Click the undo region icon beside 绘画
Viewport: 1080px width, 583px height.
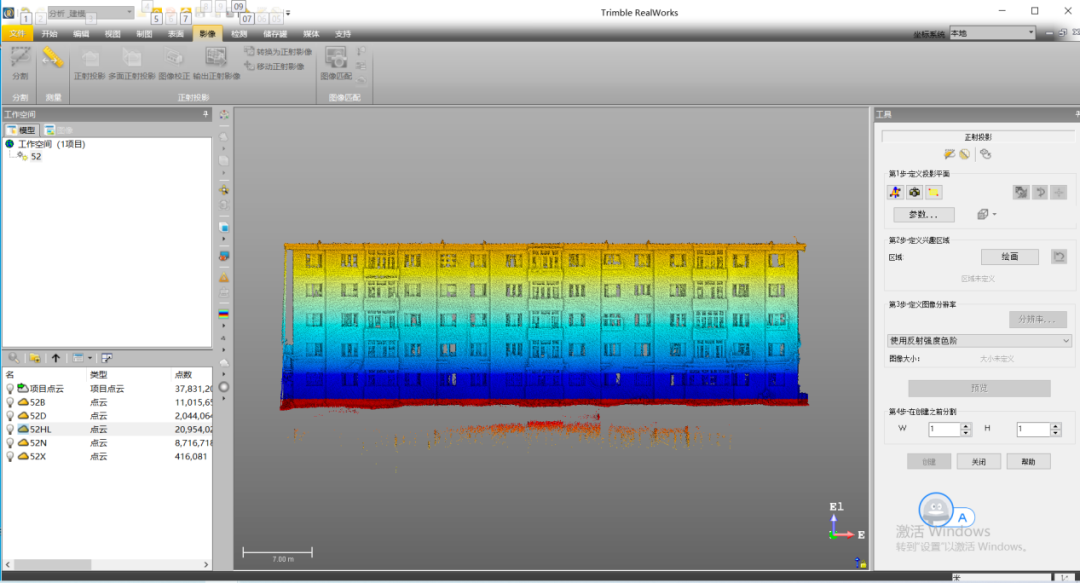[x=1059, y=257]
